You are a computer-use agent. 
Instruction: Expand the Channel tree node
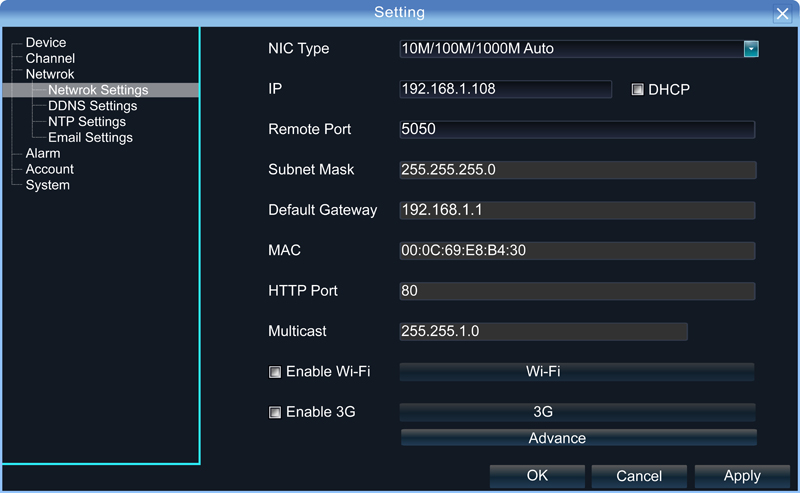coord(50,58)
